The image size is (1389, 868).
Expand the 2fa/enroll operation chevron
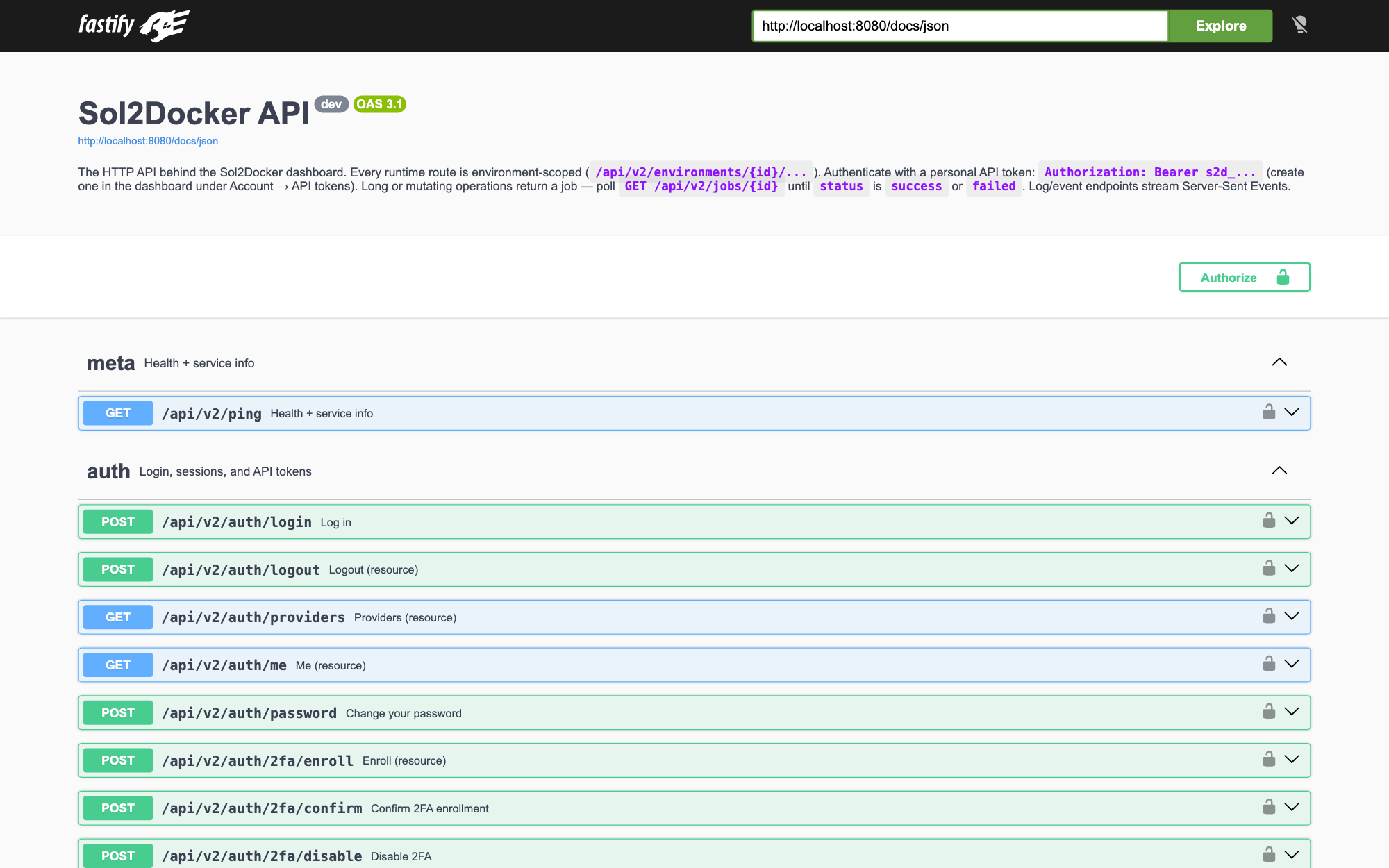(1292, 760)
